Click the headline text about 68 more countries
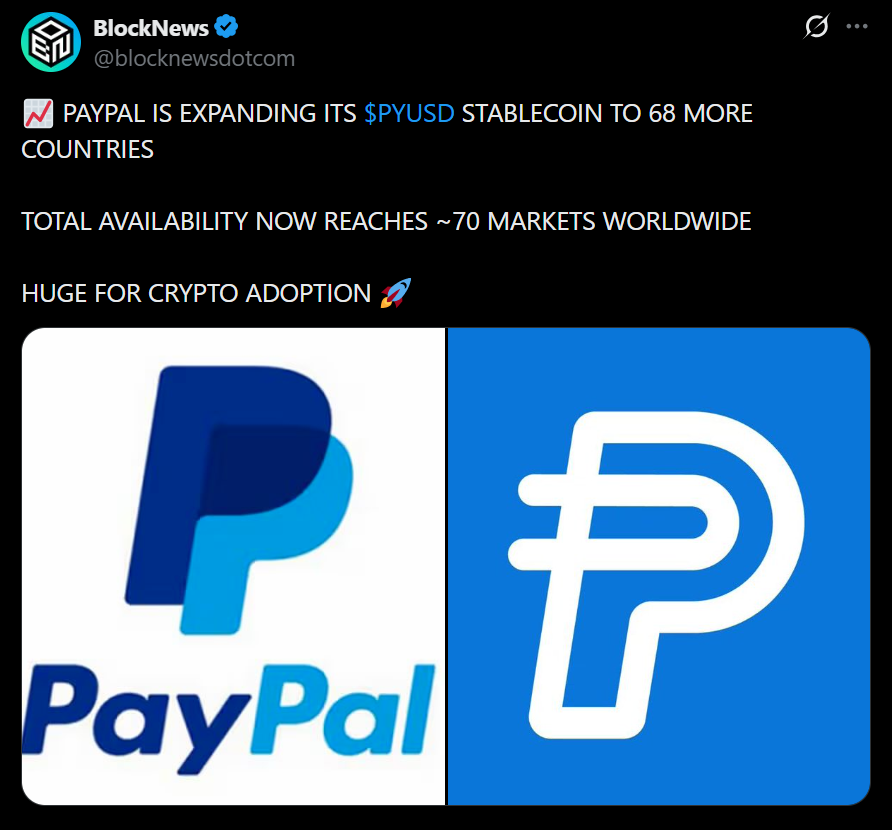The image size is (892, 830). click(387, 131)
